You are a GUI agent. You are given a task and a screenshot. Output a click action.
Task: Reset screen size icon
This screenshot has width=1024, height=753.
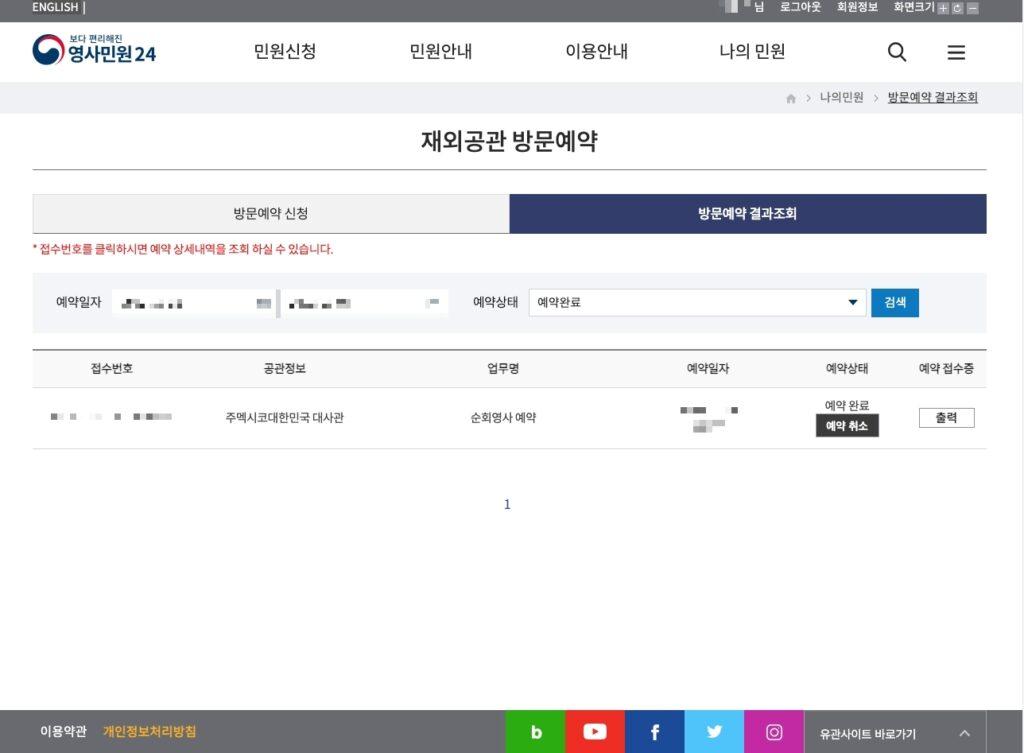(957, 8)
